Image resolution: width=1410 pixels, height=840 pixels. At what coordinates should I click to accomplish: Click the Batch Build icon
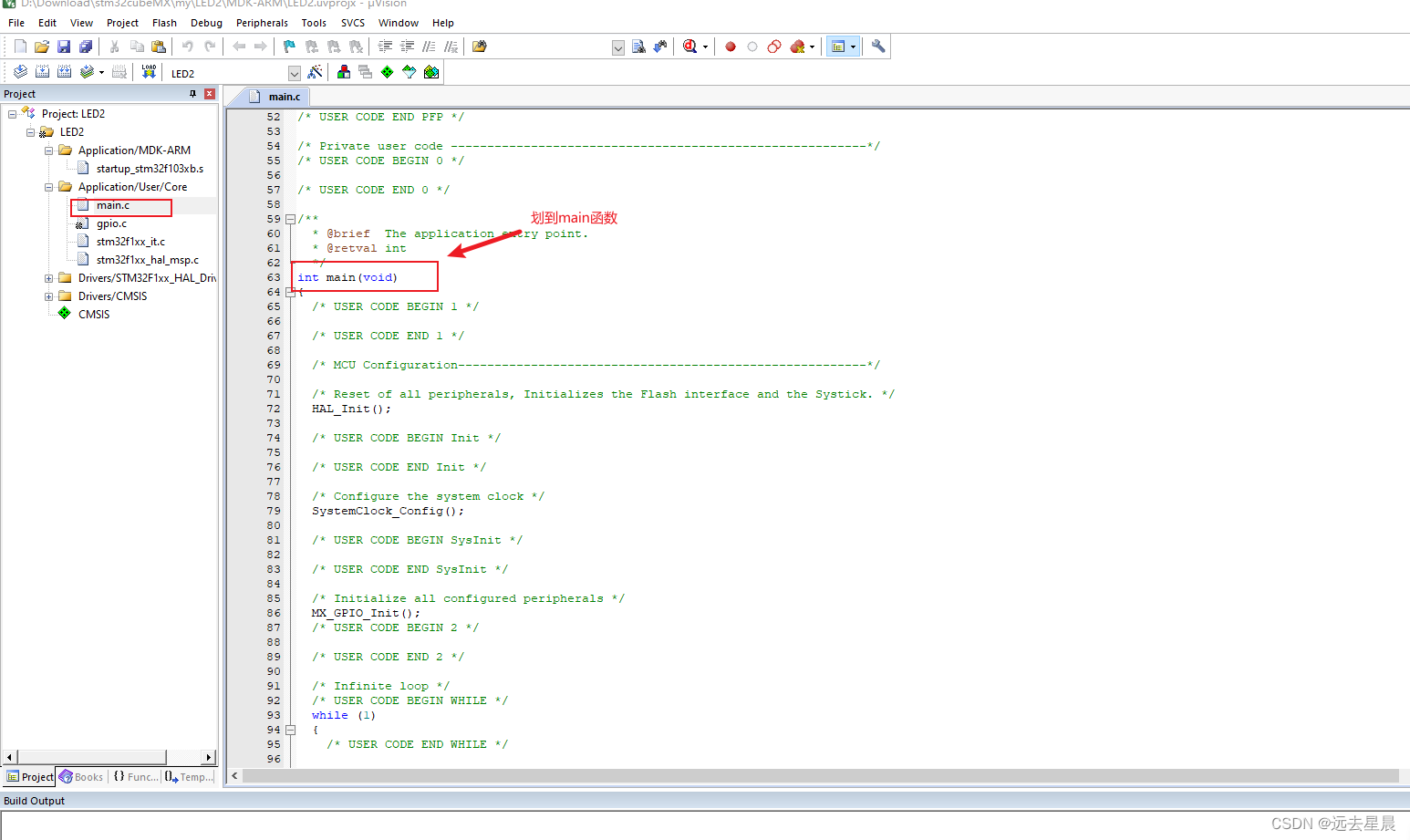point(87,72)
